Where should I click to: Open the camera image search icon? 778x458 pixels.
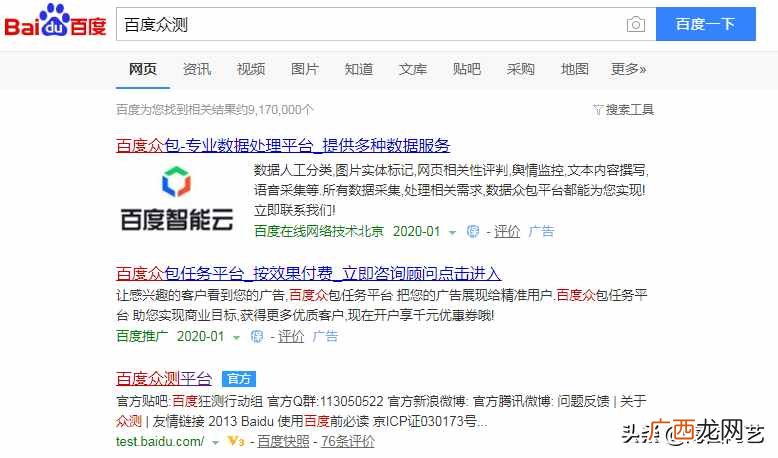click(x=636, y=24)
